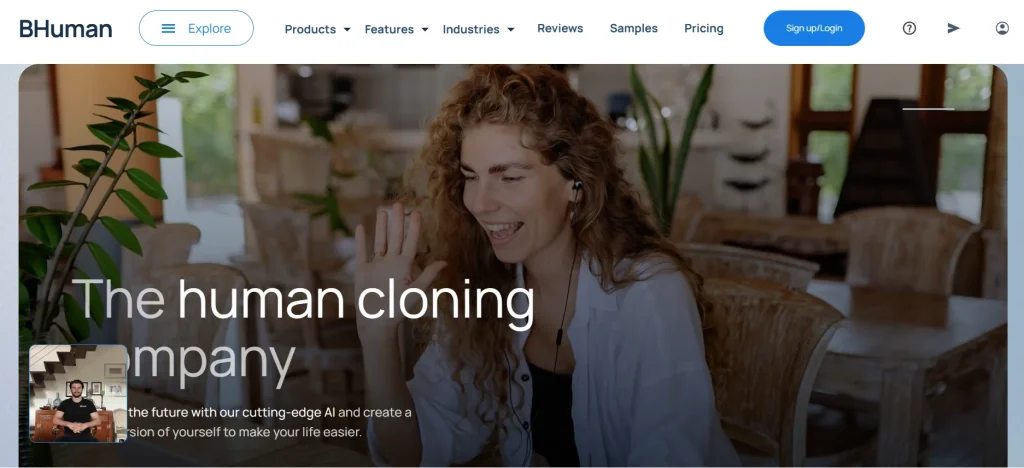
Task: Click the man video thumbnail
Action: coord(78,394)
